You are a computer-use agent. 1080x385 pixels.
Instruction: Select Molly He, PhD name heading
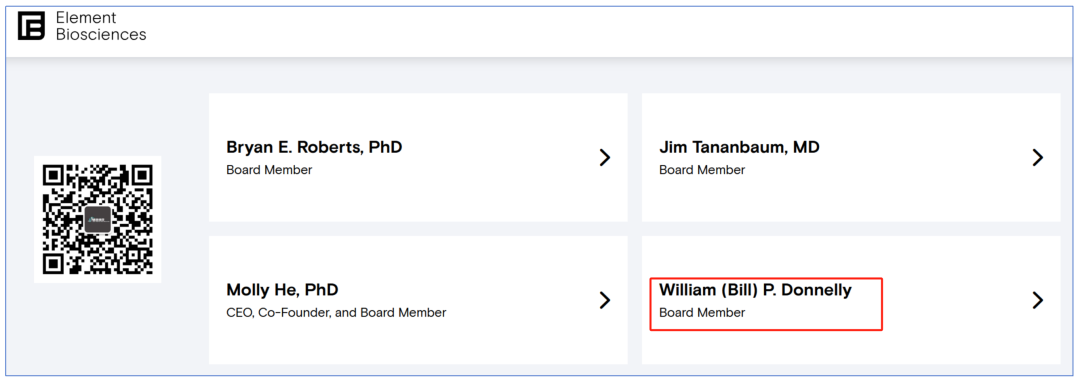282,290
